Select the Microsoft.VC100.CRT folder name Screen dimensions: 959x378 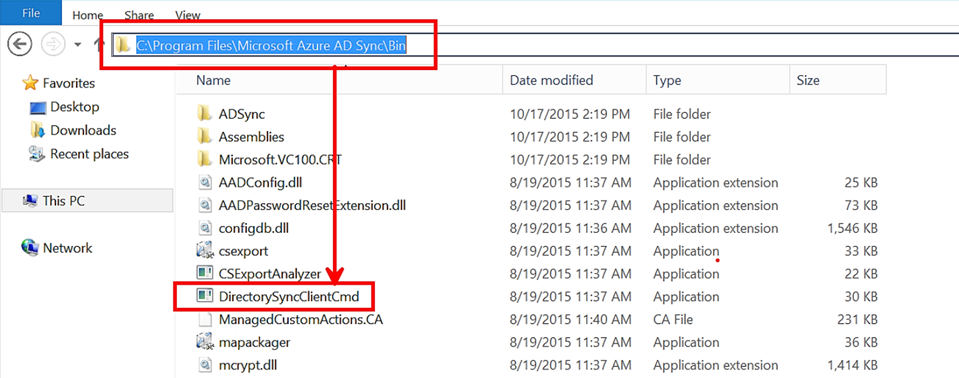280,160
